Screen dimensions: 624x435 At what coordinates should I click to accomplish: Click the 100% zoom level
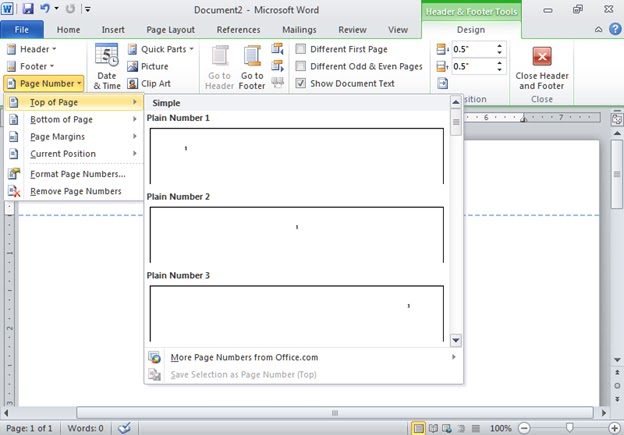click(500, 428)
